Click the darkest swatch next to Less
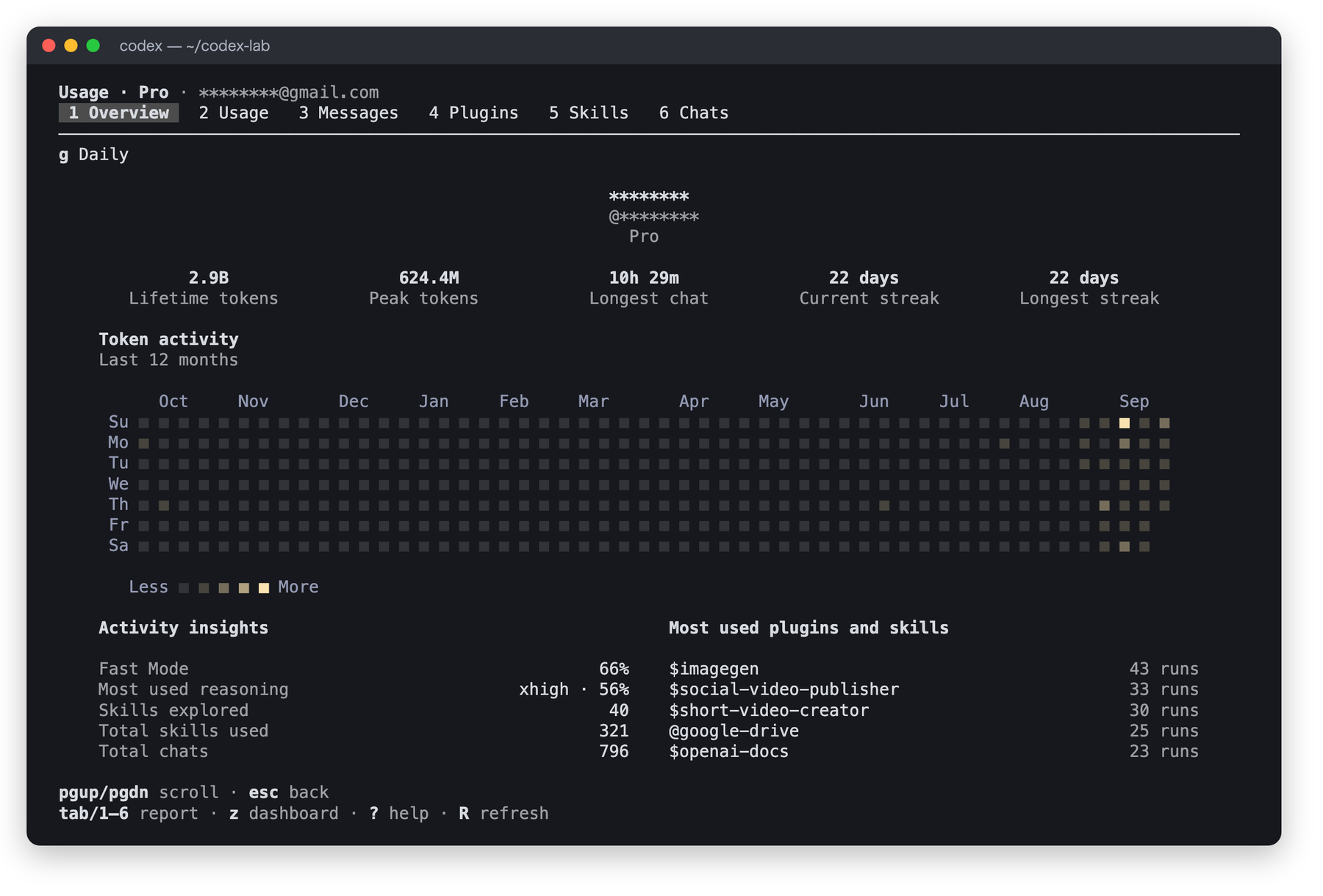The height and width of the screenshot is (896, 1323). pos(184,588)
